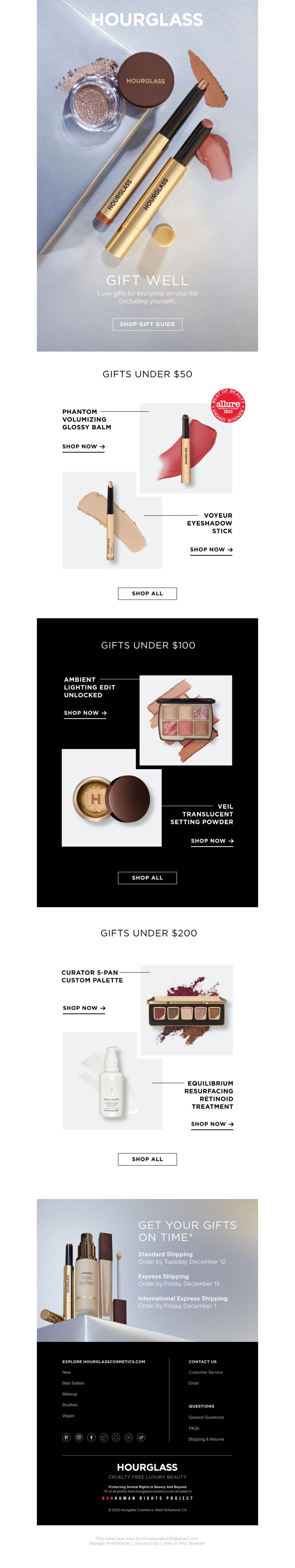The width and height of the screenshot is (295, 1568).
Task: Open the Weibo social icon
Action: 141,1437
